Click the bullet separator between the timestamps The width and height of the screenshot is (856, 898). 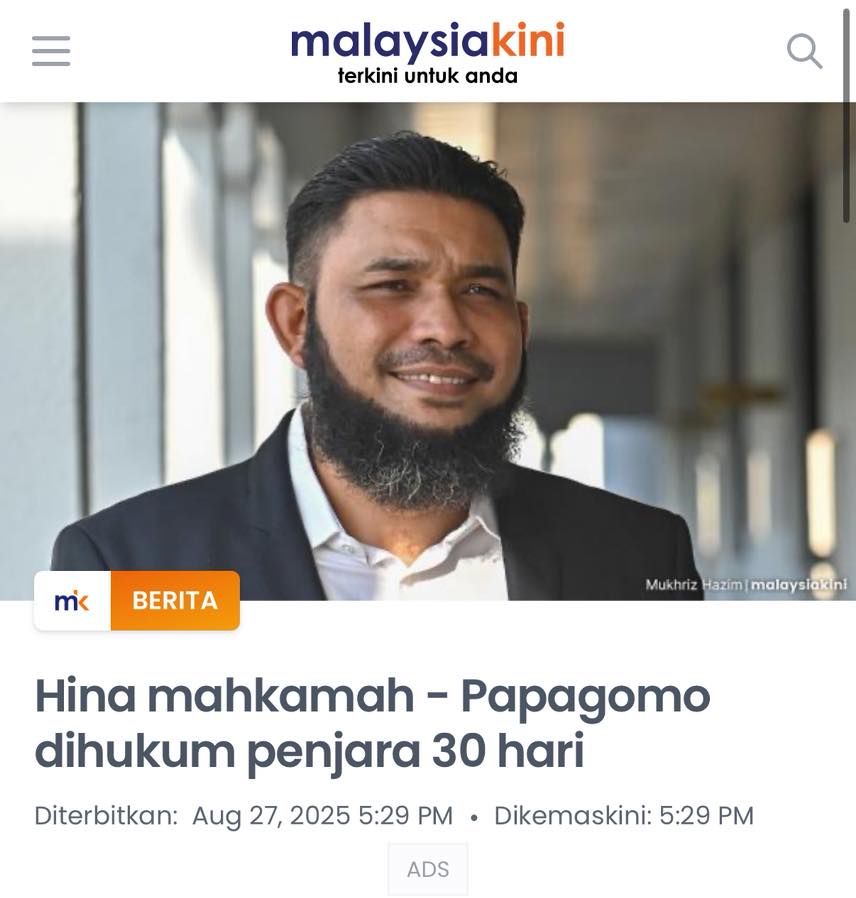pos(474,818)
